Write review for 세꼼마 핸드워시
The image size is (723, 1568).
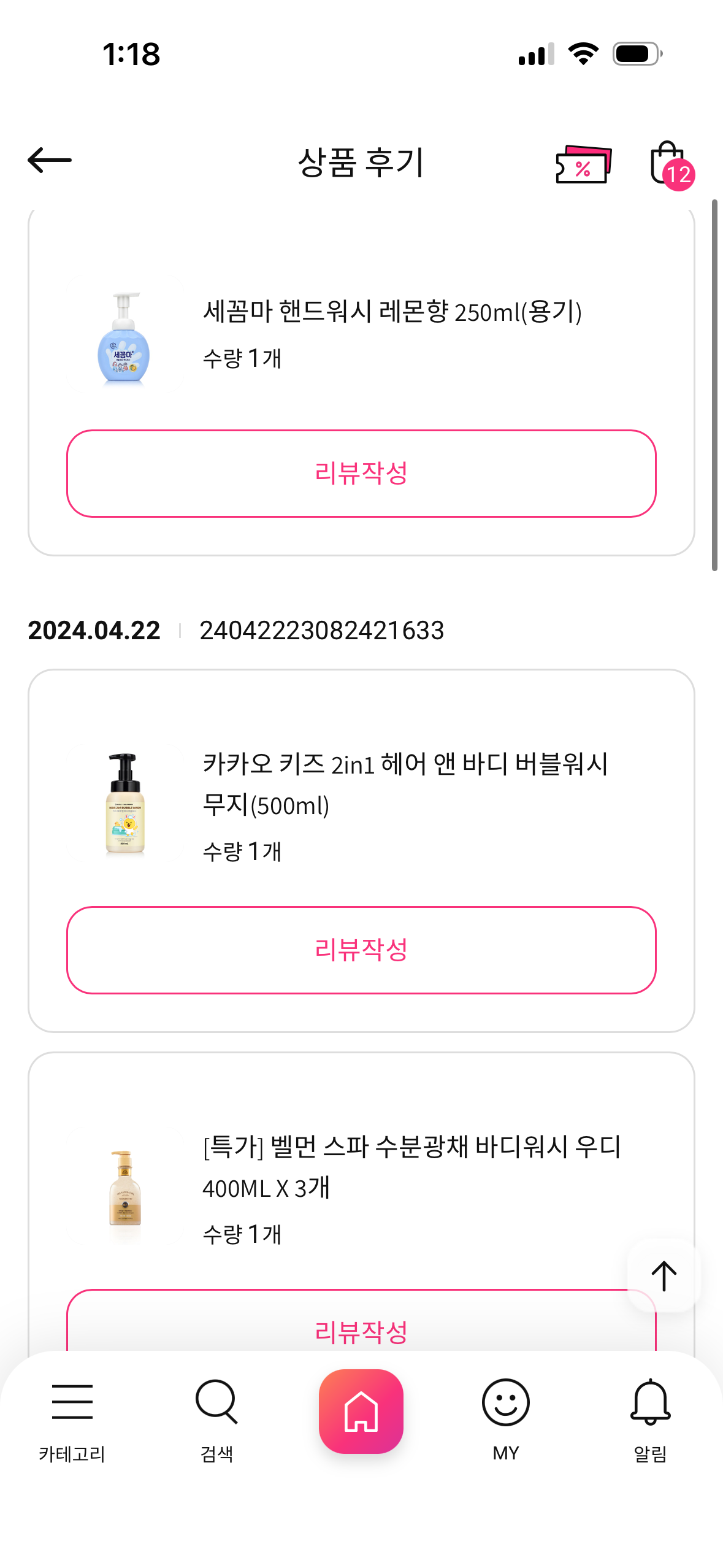click(361, 474)
